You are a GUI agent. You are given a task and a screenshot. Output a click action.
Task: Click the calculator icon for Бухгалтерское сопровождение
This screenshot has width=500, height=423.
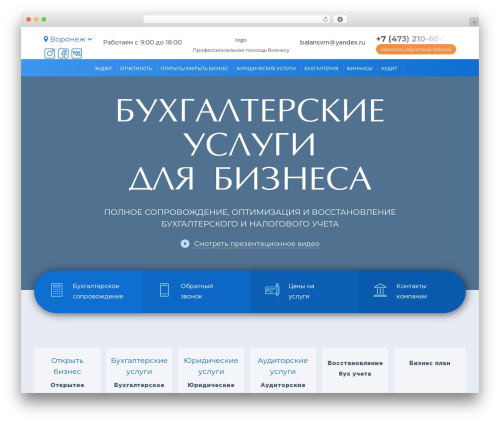tap(57, 290)
